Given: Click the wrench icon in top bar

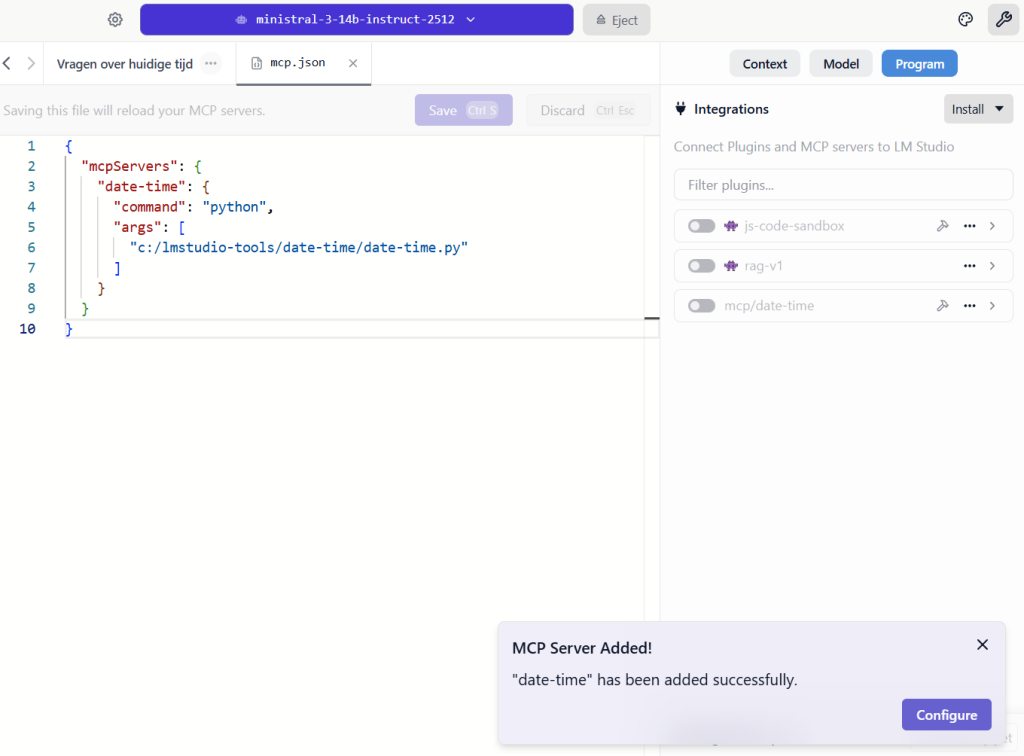Looking at the screenshot, I should coord(1002,20).
